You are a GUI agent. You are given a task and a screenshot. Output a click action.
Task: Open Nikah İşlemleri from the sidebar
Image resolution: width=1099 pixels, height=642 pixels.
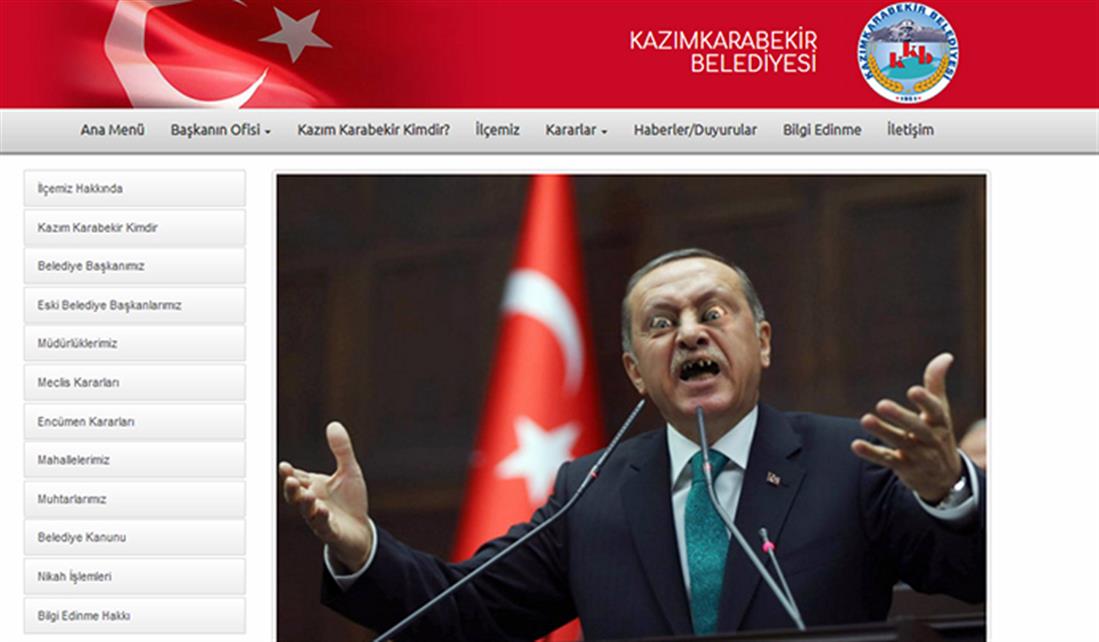pos(134,577)
